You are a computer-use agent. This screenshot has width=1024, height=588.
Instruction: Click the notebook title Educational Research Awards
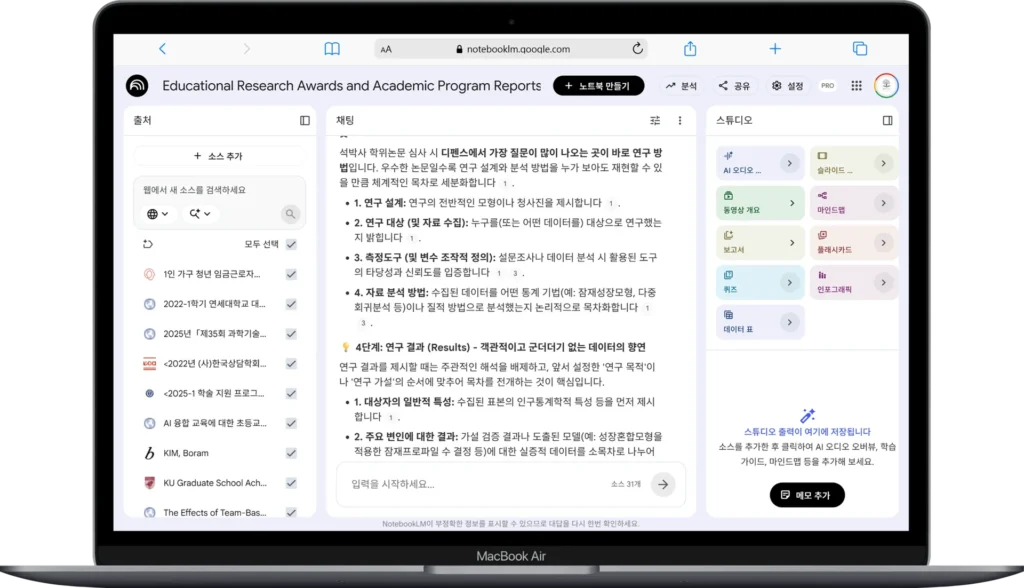coord(351,86)
